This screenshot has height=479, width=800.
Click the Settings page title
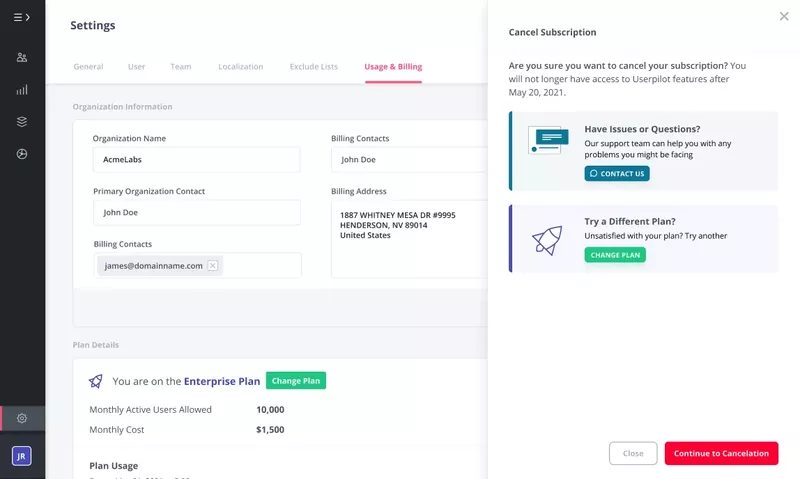click(x=92, y=25)
